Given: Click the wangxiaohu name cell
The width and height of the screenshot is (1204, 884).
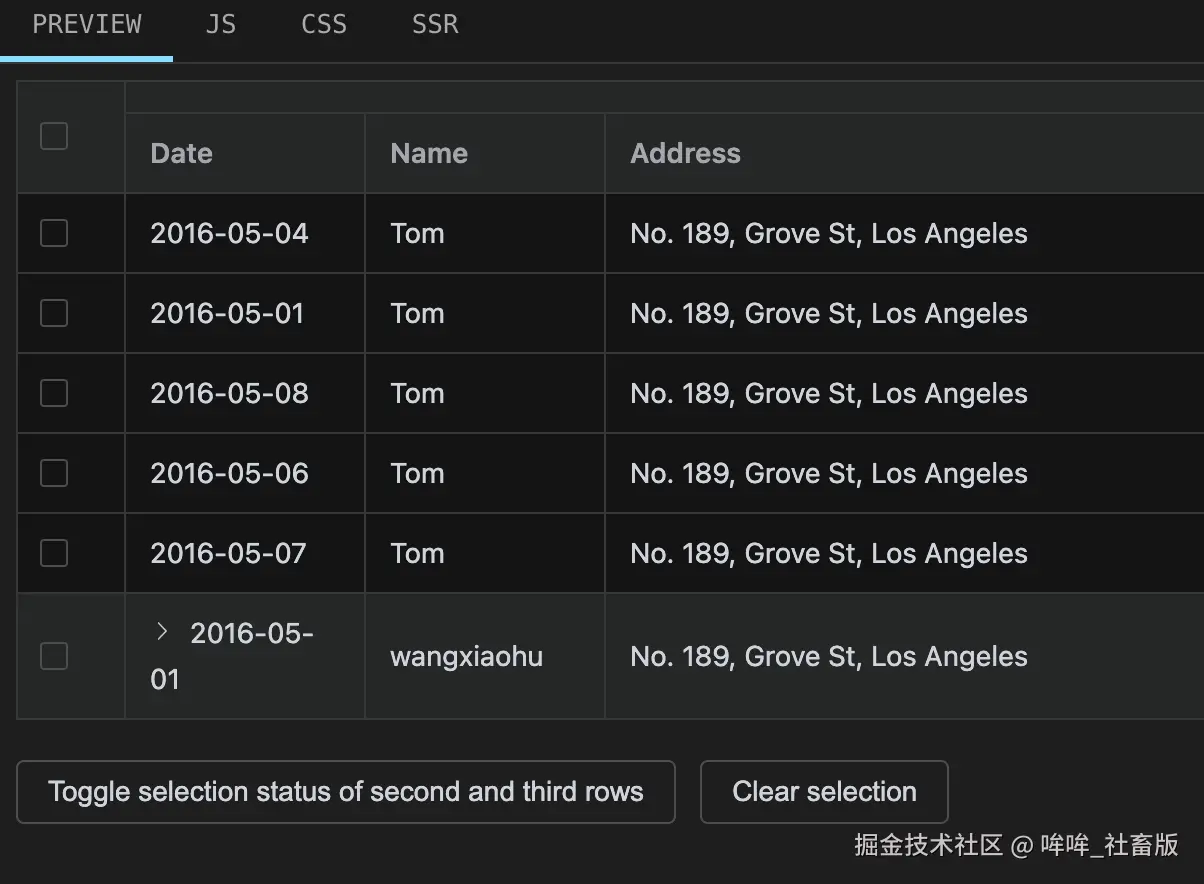Looking at the screenshot, I should click(466, 656).
